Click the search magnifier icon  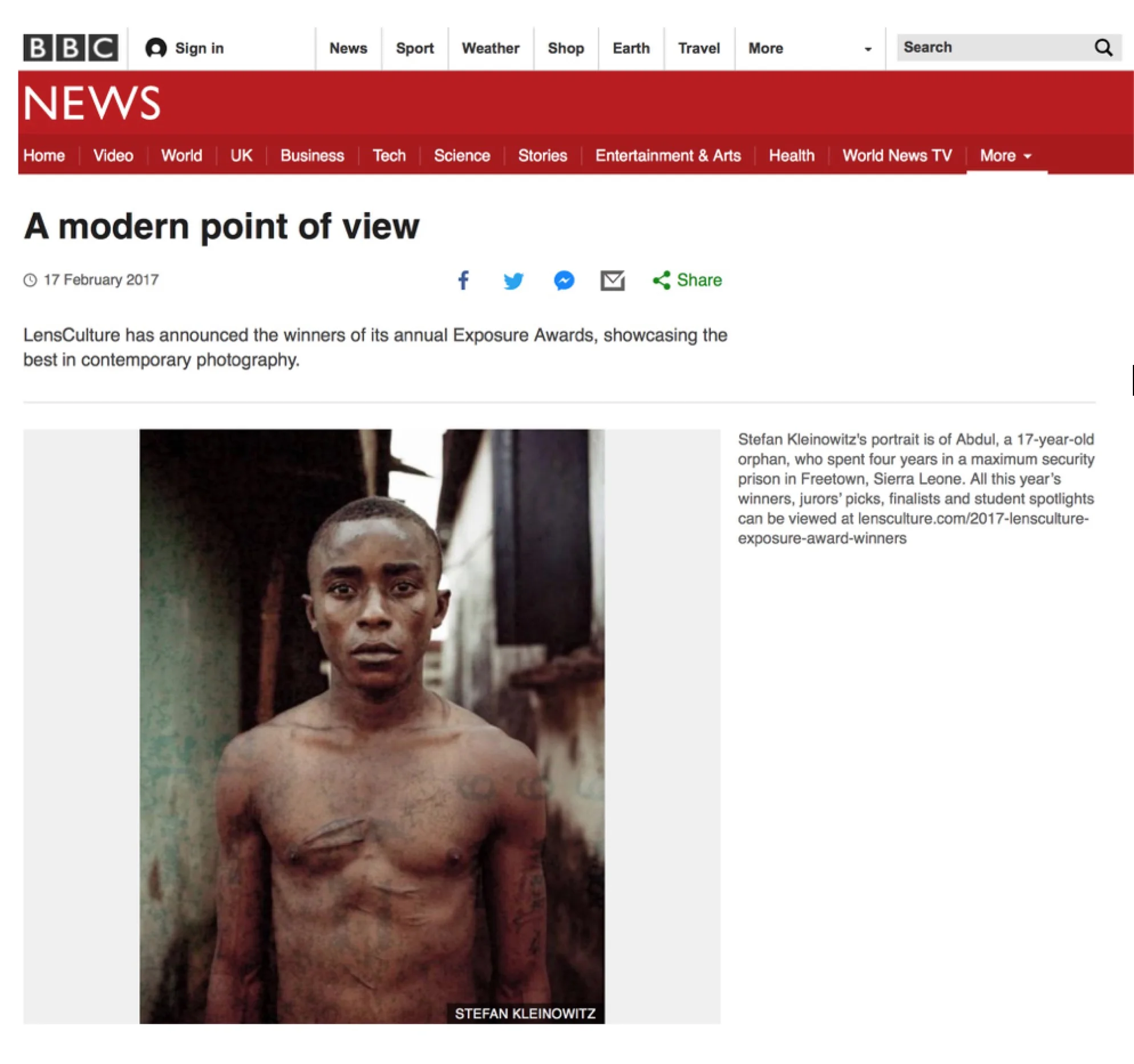1104,48
